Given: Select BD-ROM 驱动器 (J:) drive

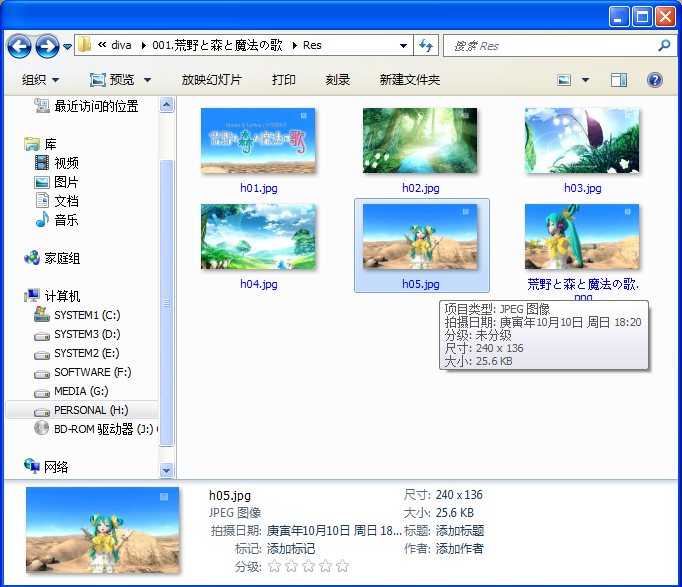Looking at the screenshot, I should coord(96,429).
